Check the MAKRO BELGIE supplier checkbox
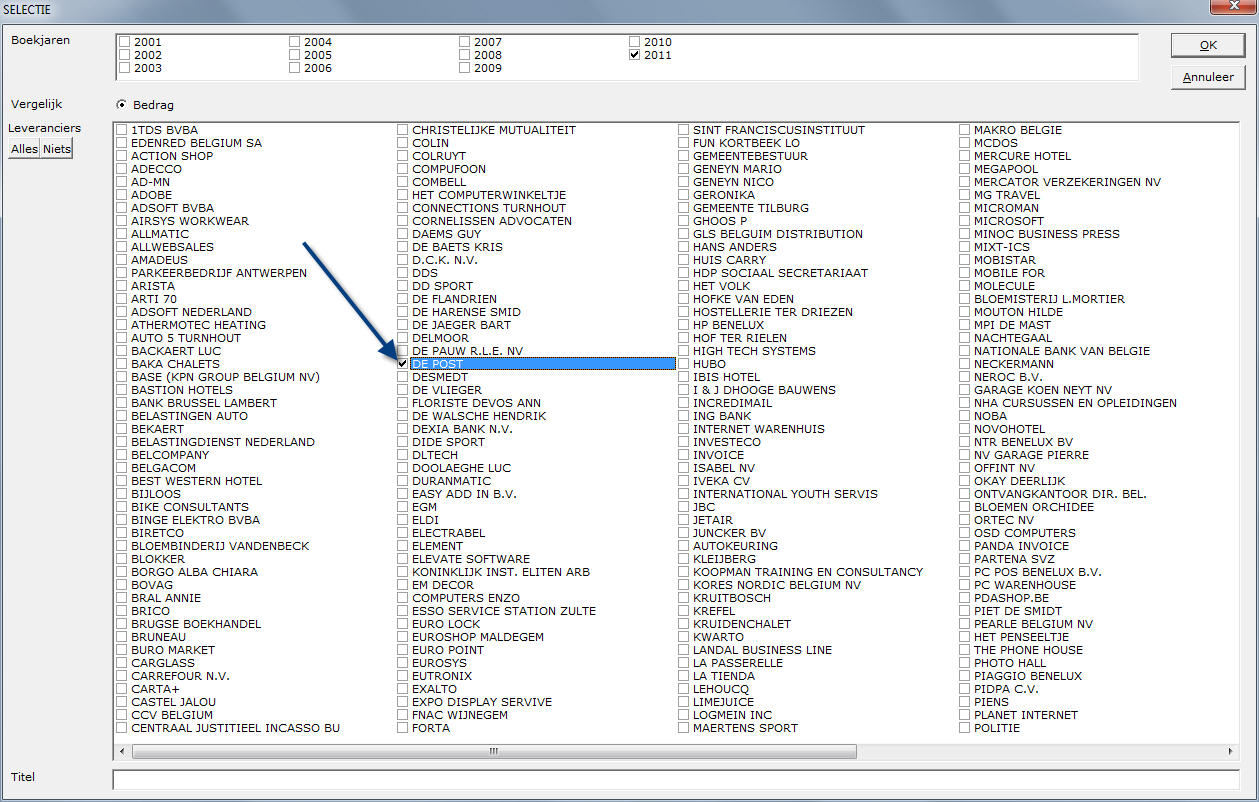The image size is (1259, 802). pyautogui.click(x=964, y=130)
